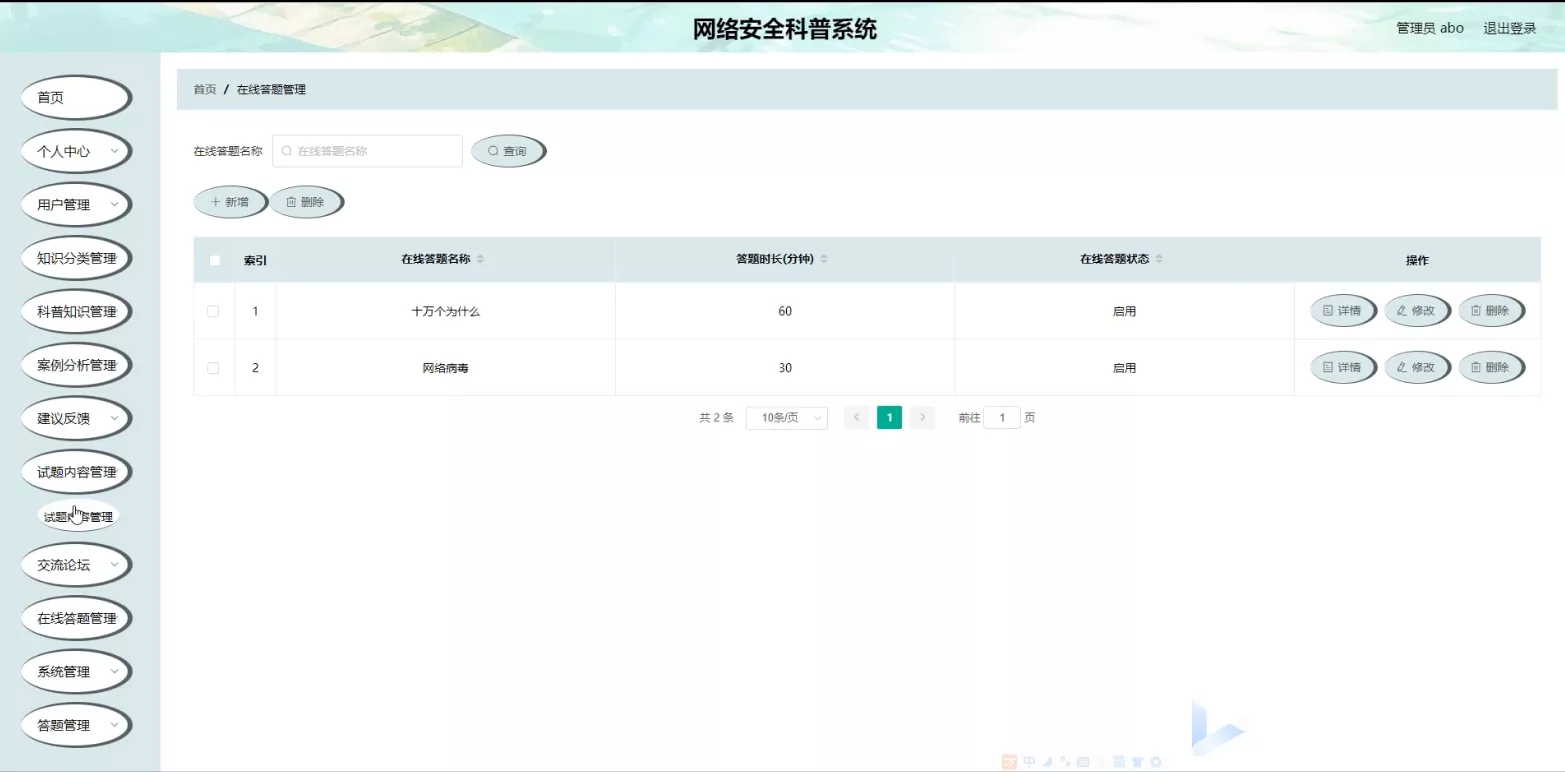
Task: Click 退出登录 at the top right
Action: coord(1510,28)
